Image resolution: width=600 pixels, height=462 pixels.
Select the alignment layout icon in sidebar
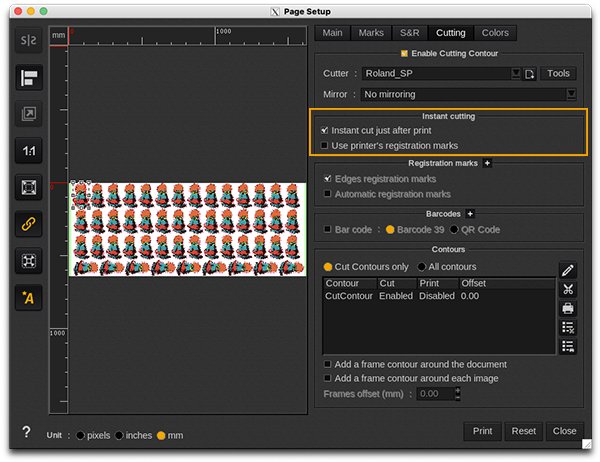tap(29, 78)
